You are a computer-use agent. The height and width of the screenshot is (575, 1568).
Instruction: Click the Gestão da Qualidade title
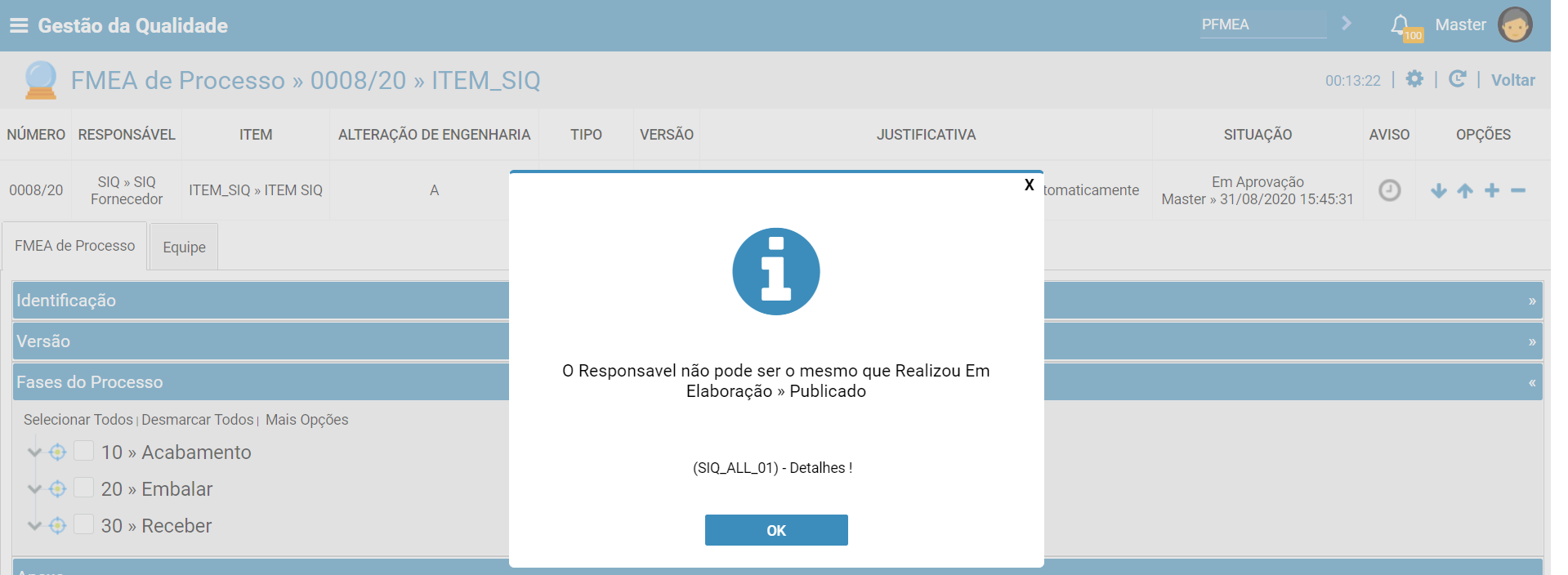tap(133, 26)
